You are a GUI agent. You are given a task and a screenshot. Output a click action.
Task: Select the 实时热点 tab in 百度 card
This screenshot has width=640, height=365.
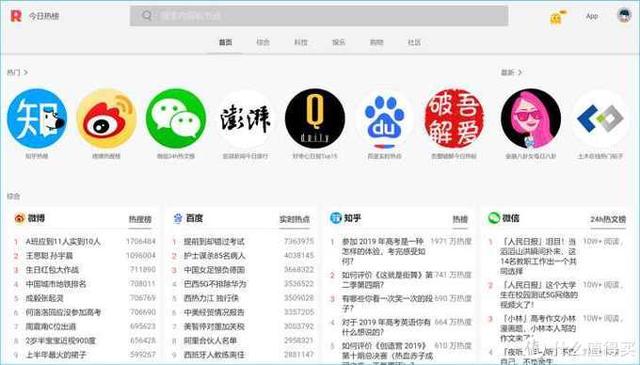pos(294,219)
